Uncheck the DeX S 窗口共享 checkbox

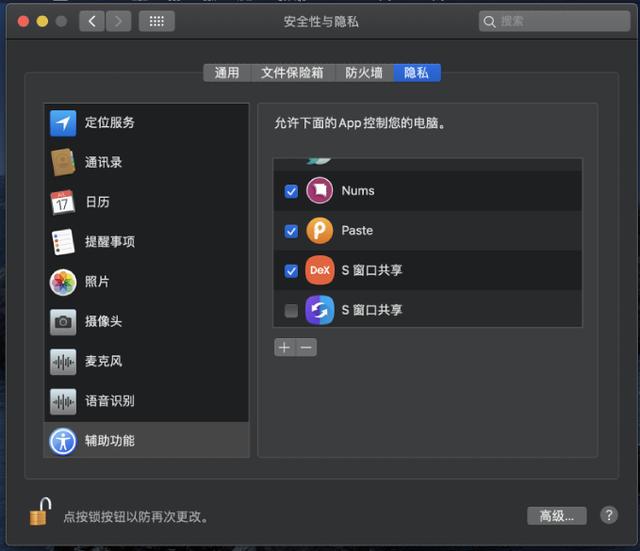click(291, 271)
